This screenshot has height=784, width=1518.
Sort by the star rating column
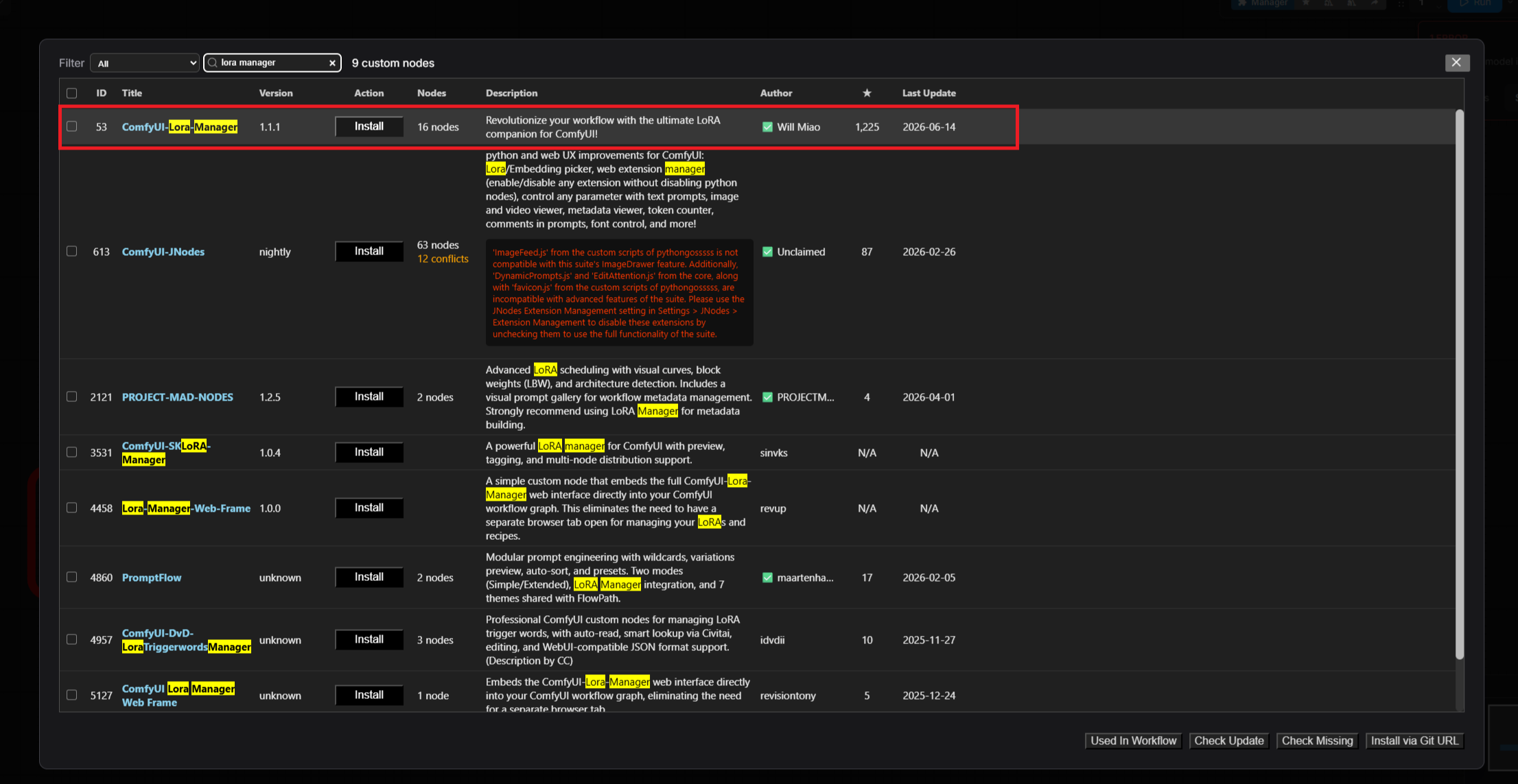coord(867,93)
